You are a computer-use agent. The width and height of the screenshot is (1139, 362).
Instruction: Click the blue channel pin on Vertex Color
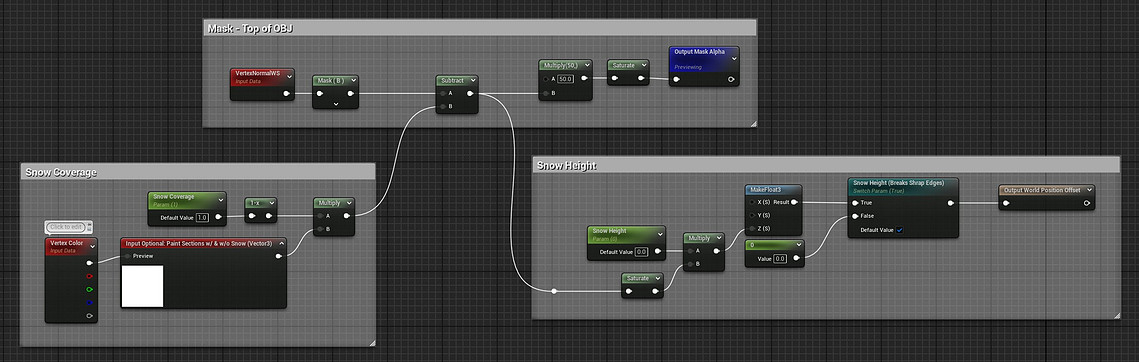tap(89, 302)
